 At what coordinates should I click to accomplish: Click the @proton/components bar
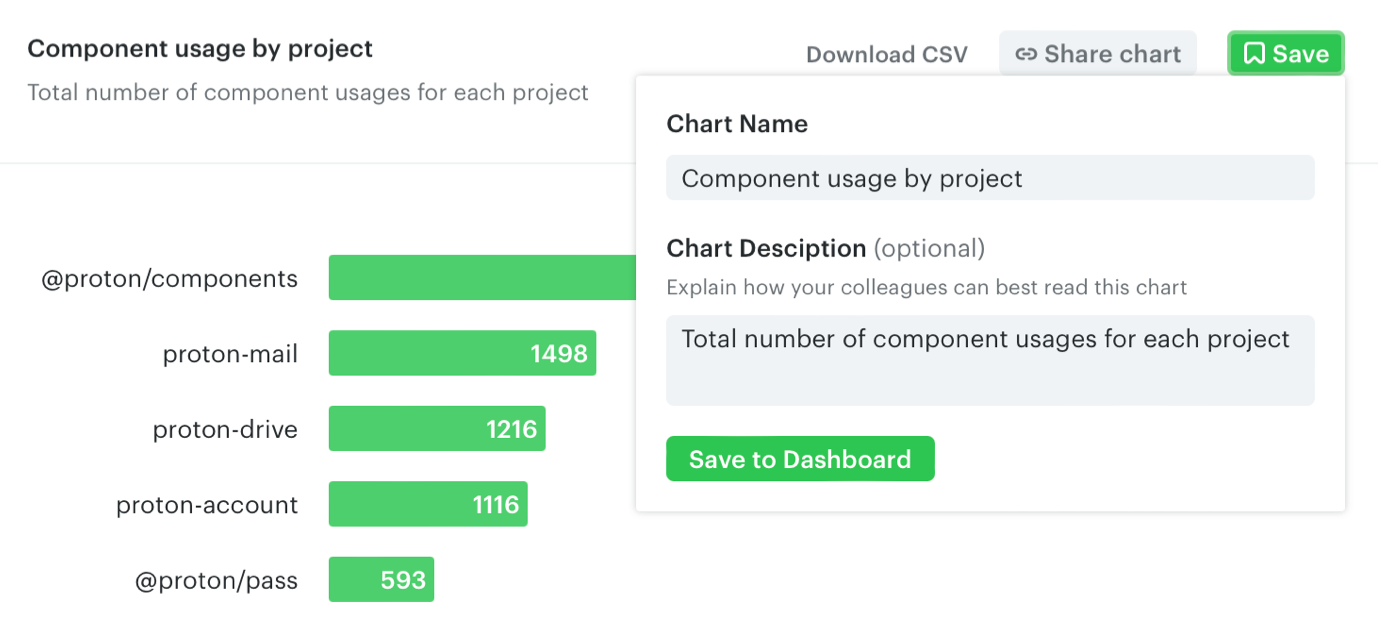482,278
